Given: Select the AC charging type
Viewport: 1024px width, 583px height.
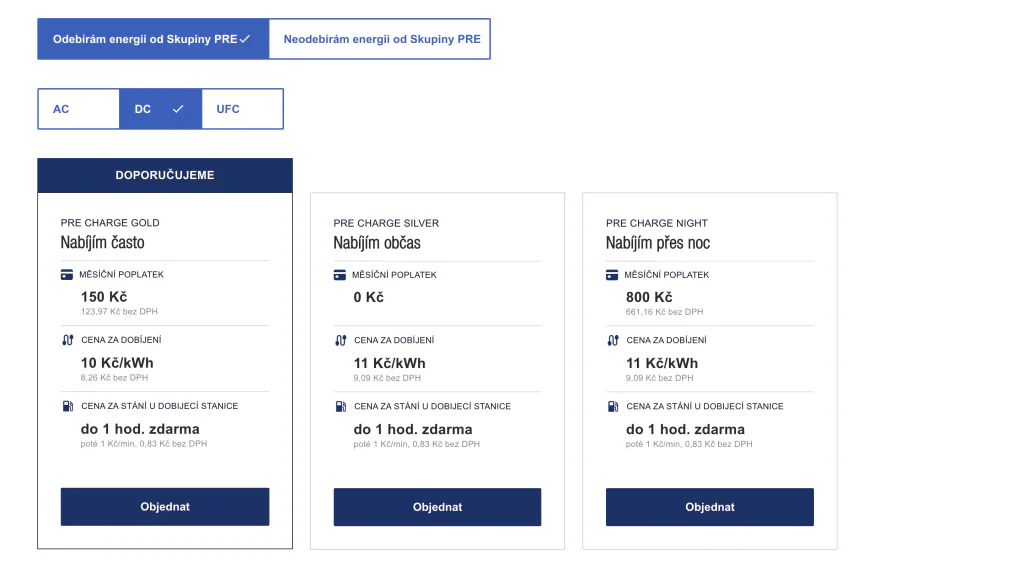Looking at the screenshot, I should click(78, 109).
